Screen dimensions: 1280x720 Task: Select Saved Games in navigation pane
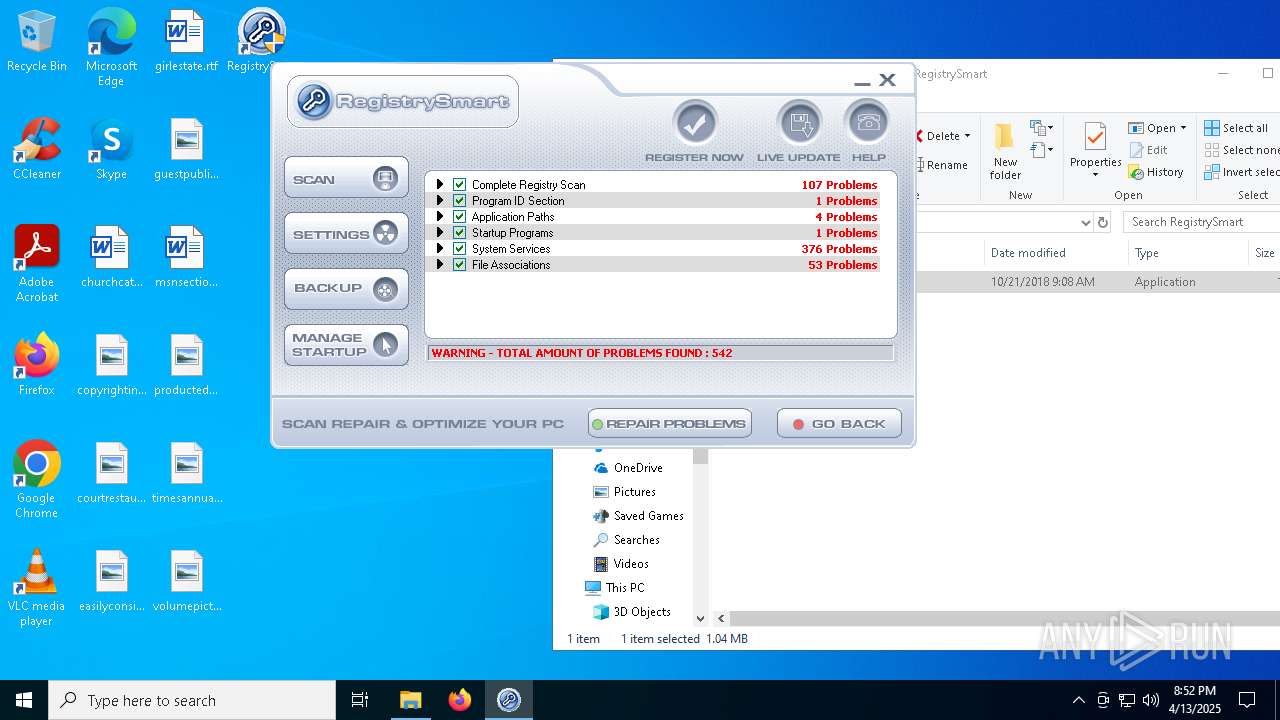(x=639, y=516)
